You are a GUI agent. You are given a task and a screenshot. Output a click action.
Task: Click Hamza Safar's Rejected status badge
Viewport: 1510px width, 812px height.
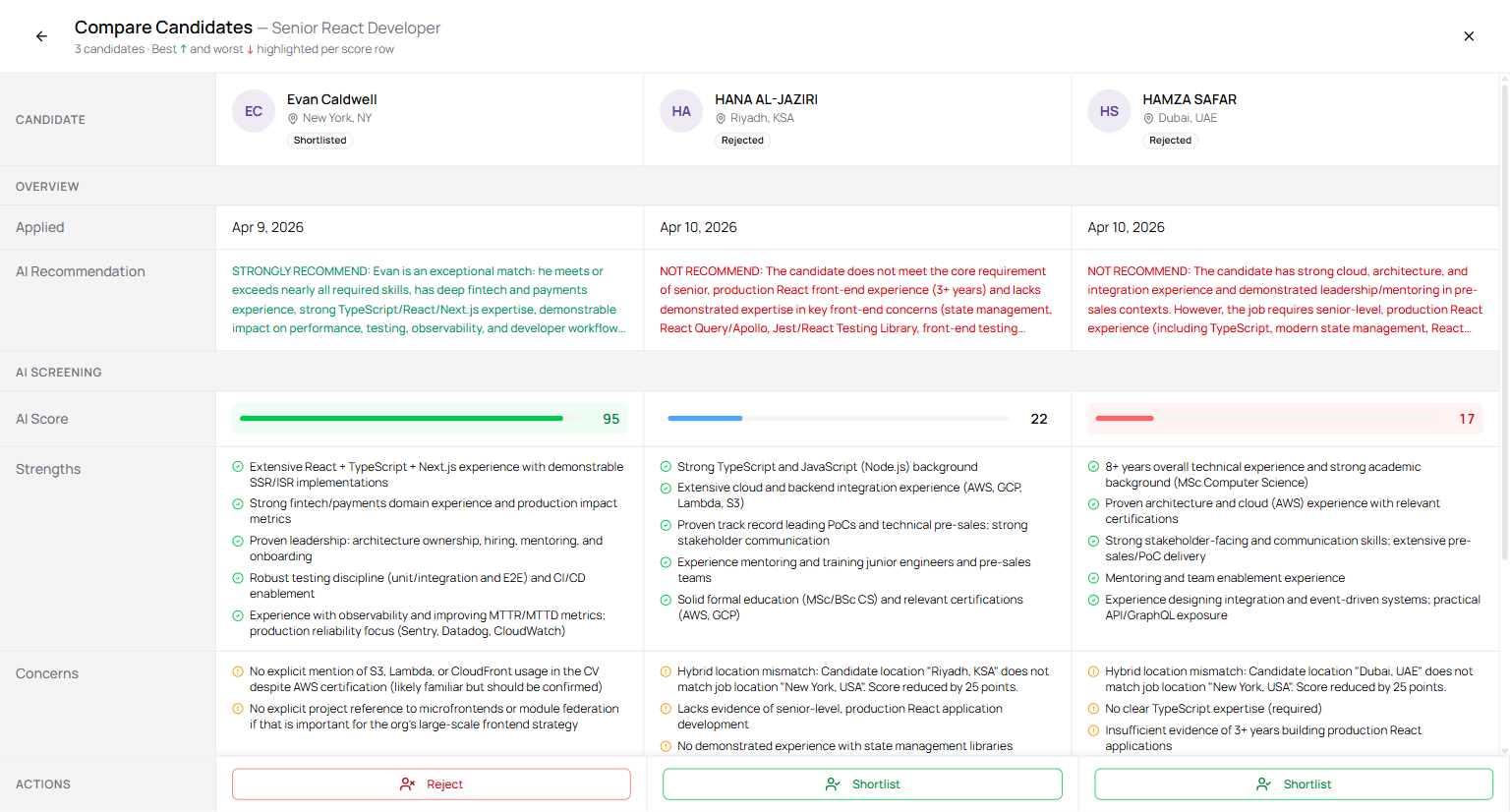point(1170,141)
